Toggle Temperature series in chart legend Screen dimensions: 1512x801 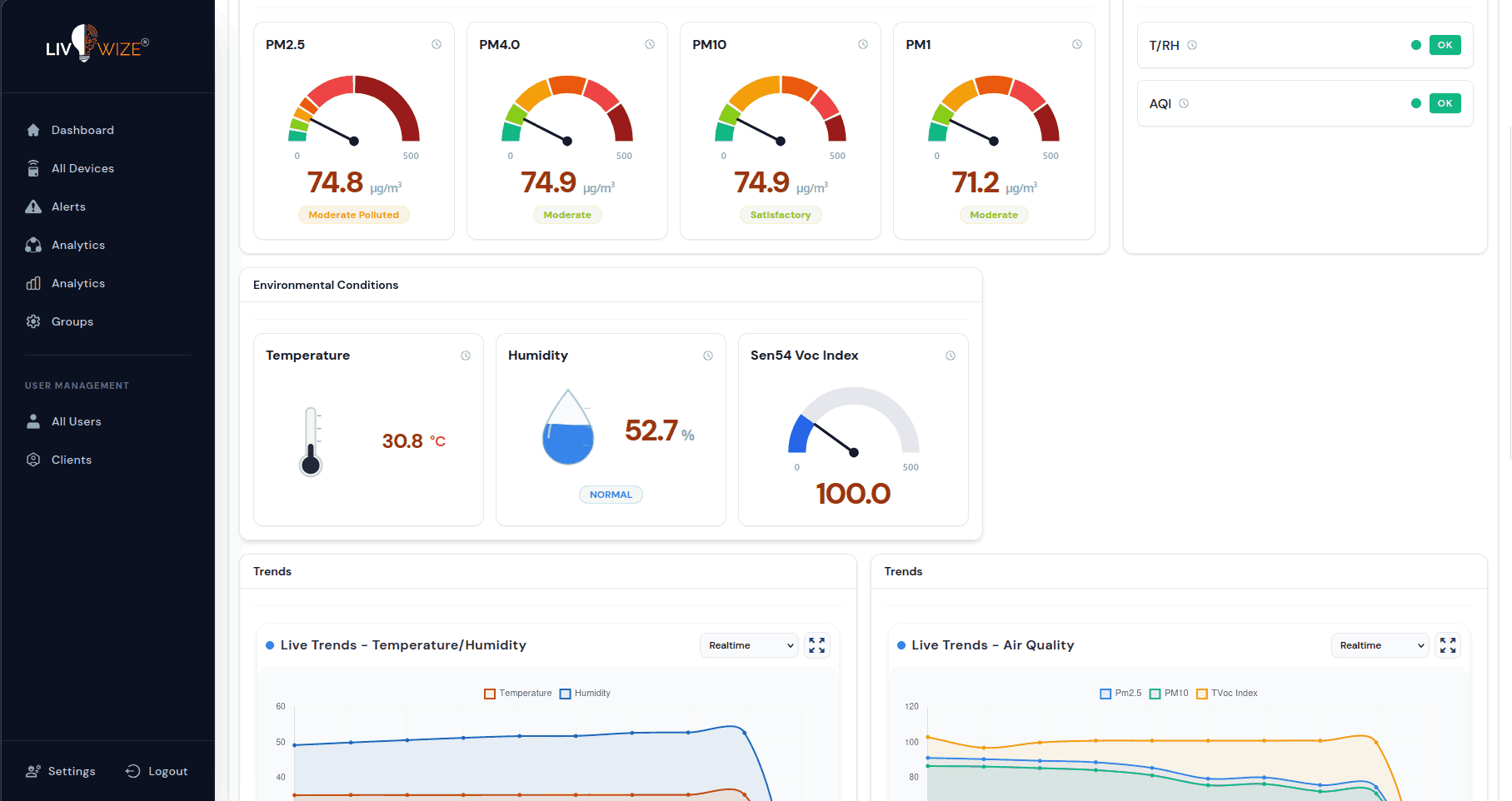coord(518,693)
